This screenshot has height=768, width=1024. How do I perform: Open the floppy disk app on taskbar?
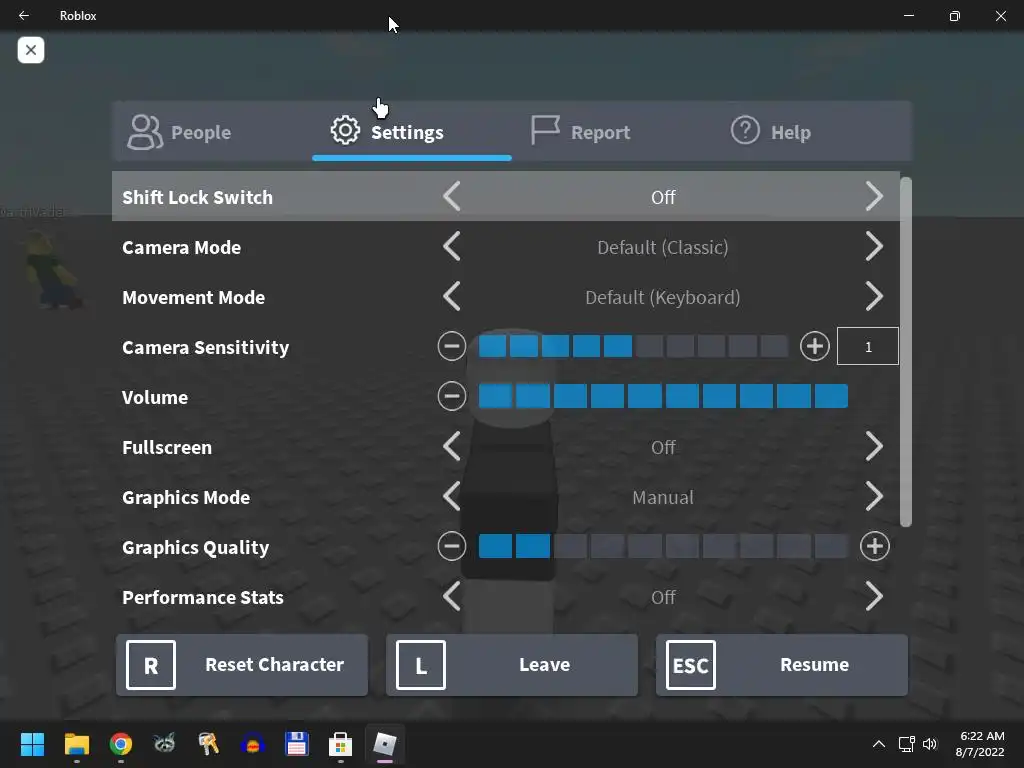pos(296,744)
